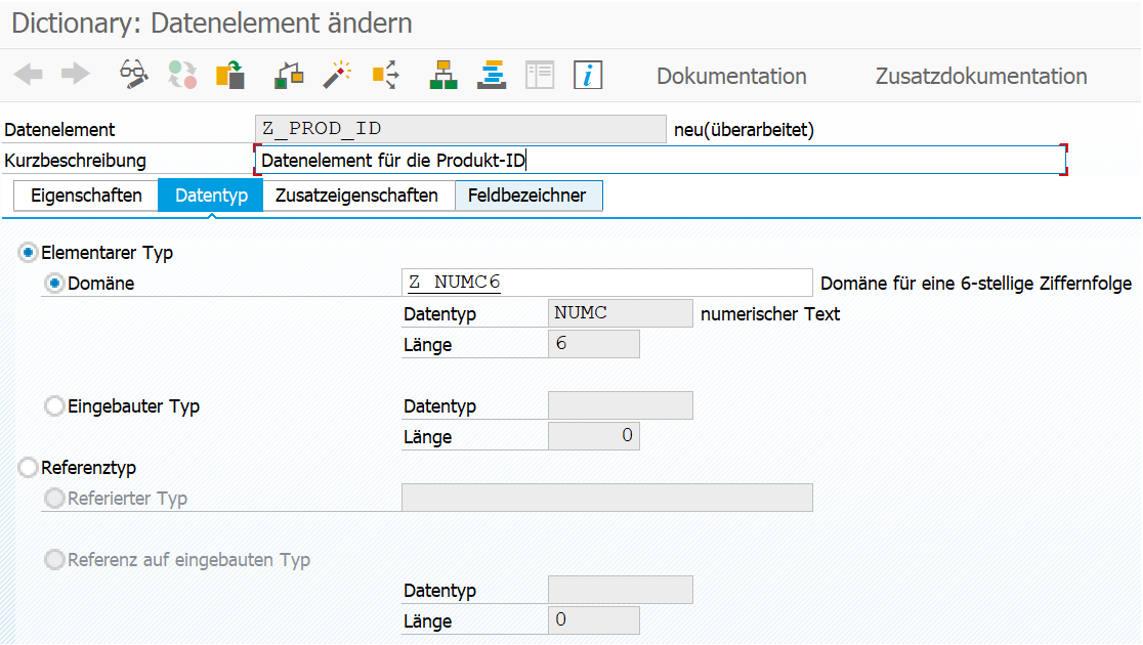Select Referenz auf eingebauten Typ radio
Image resolution: width=1143 pixels, height=645 pixels.
pyautogui.click(x=54, y=560)
